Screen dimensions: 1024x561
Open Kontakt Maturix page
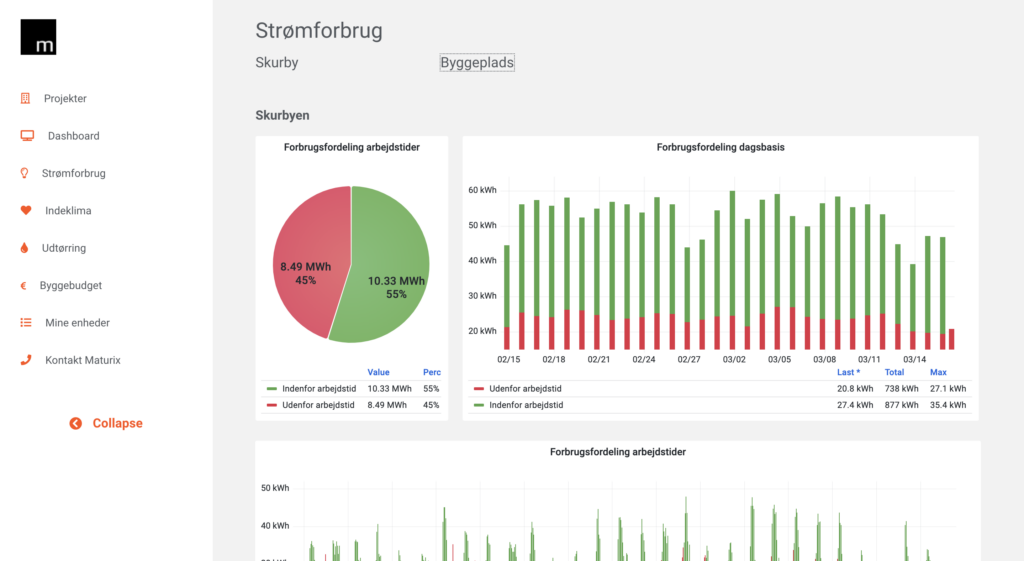click(x=83, y=360)
